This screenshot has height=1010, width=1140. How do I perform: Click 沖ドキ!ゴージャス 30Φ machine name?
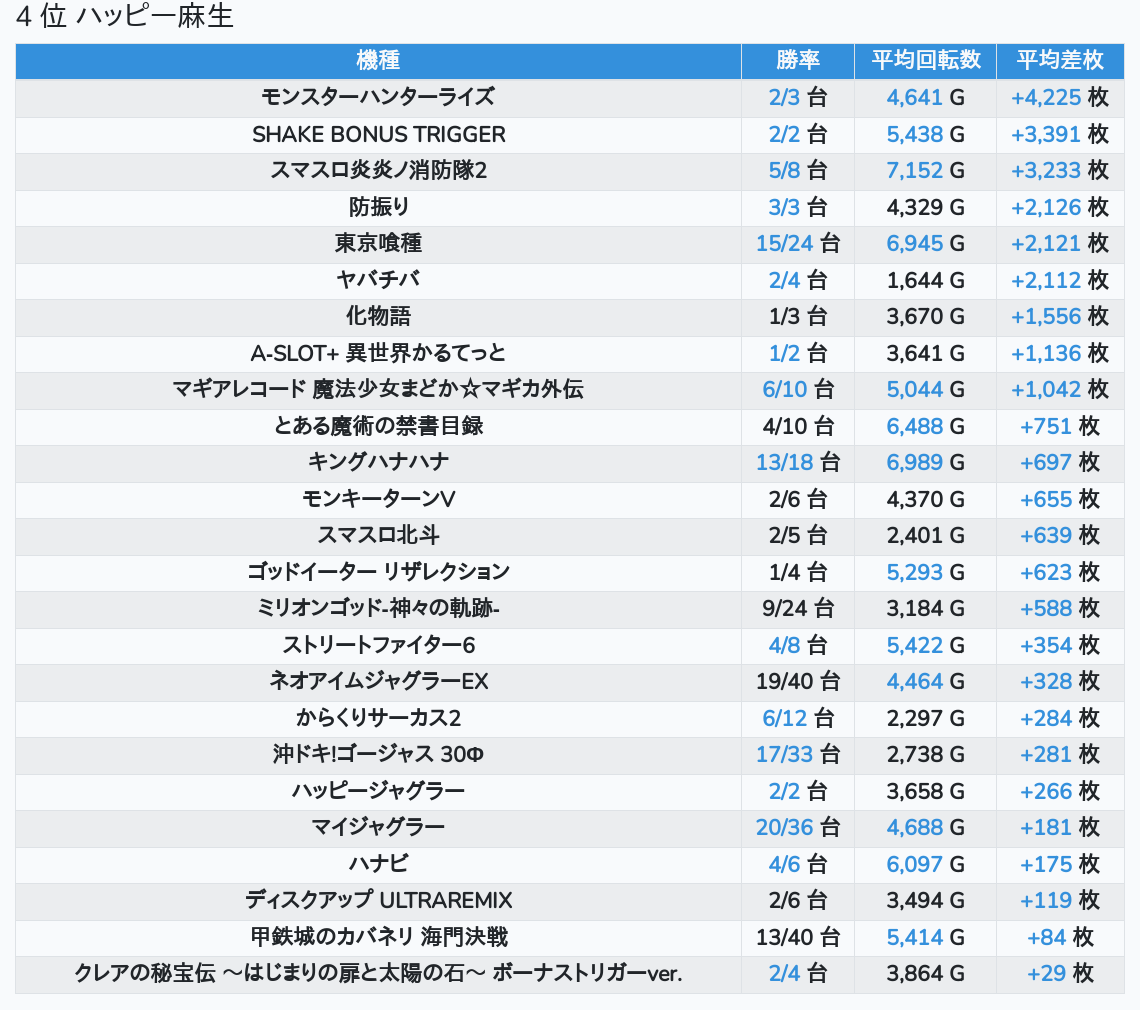(378, 754)
